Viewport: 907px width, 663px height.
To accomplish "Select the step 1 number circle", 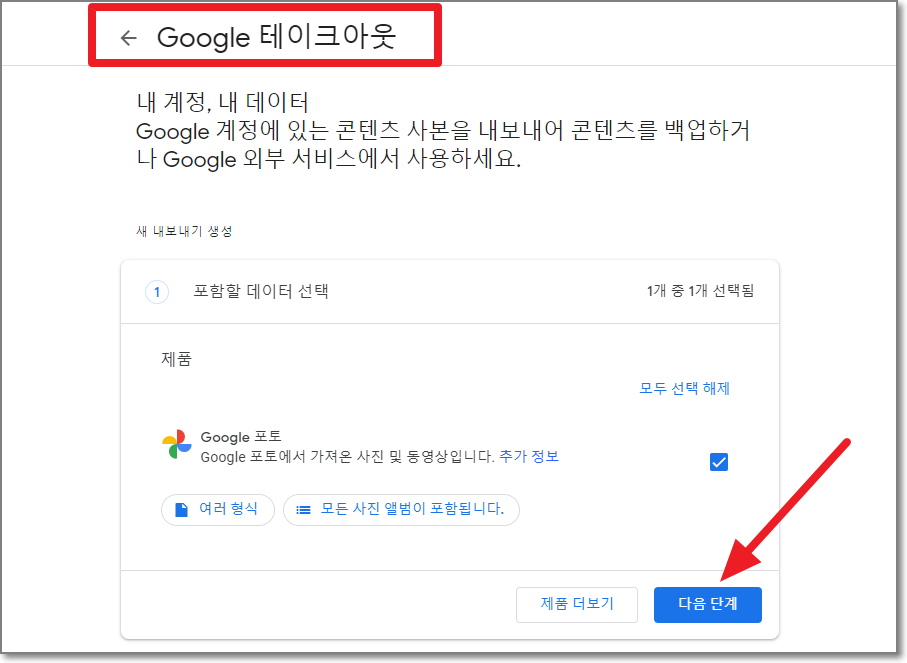I will point(157,292).
